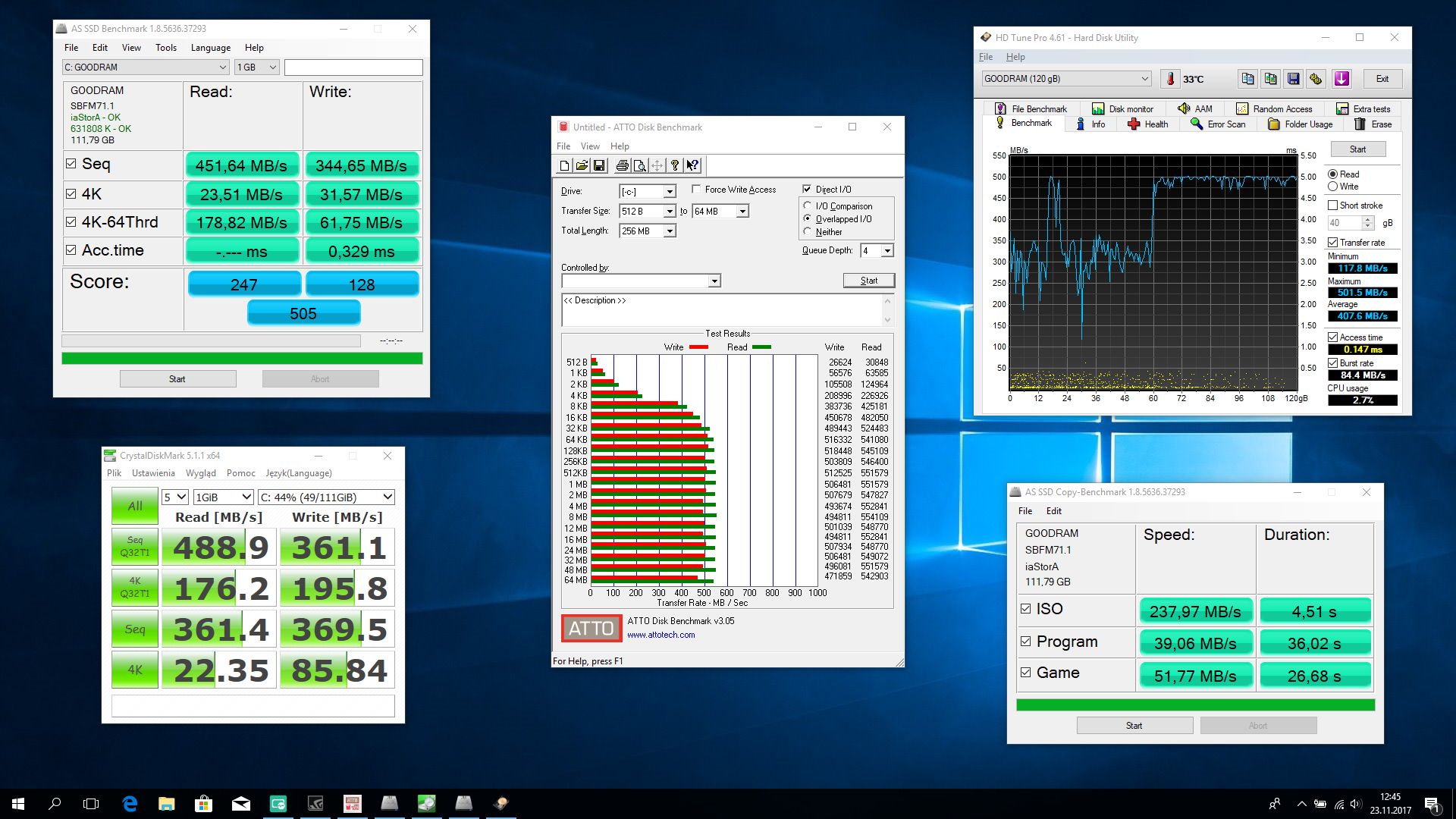Enable Force Write Access checkbox
Viewport: 1456px width, 819px height.
point(696,189)
